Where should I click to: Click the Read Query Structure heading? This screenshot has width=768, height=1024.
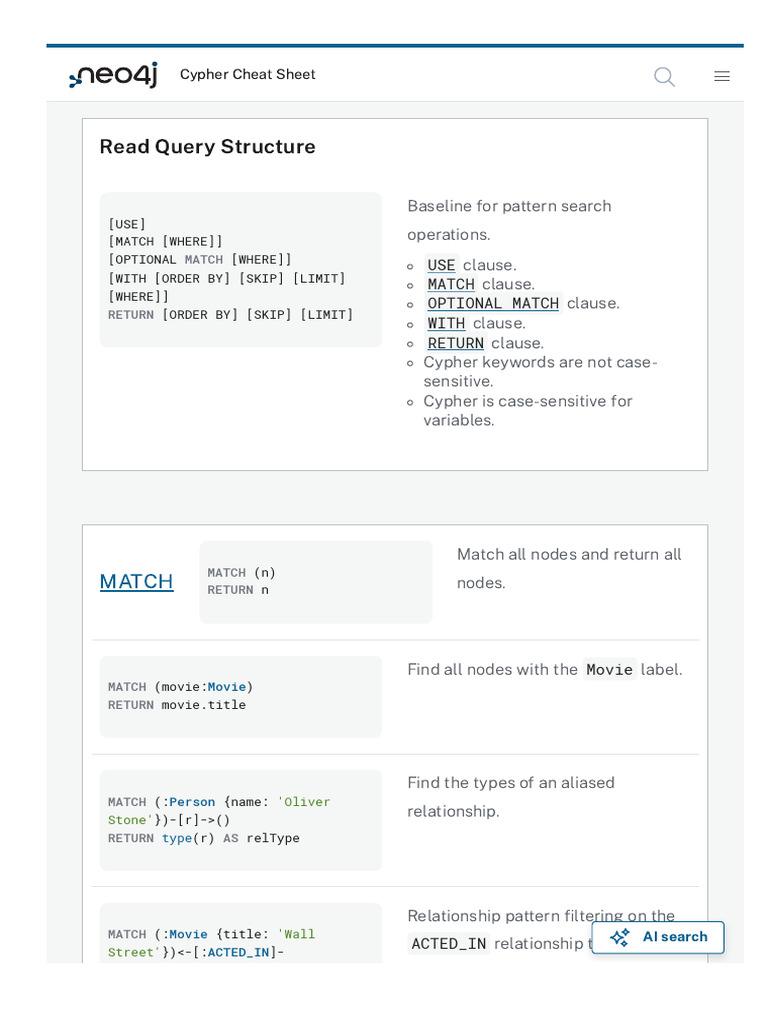point(208,147)
